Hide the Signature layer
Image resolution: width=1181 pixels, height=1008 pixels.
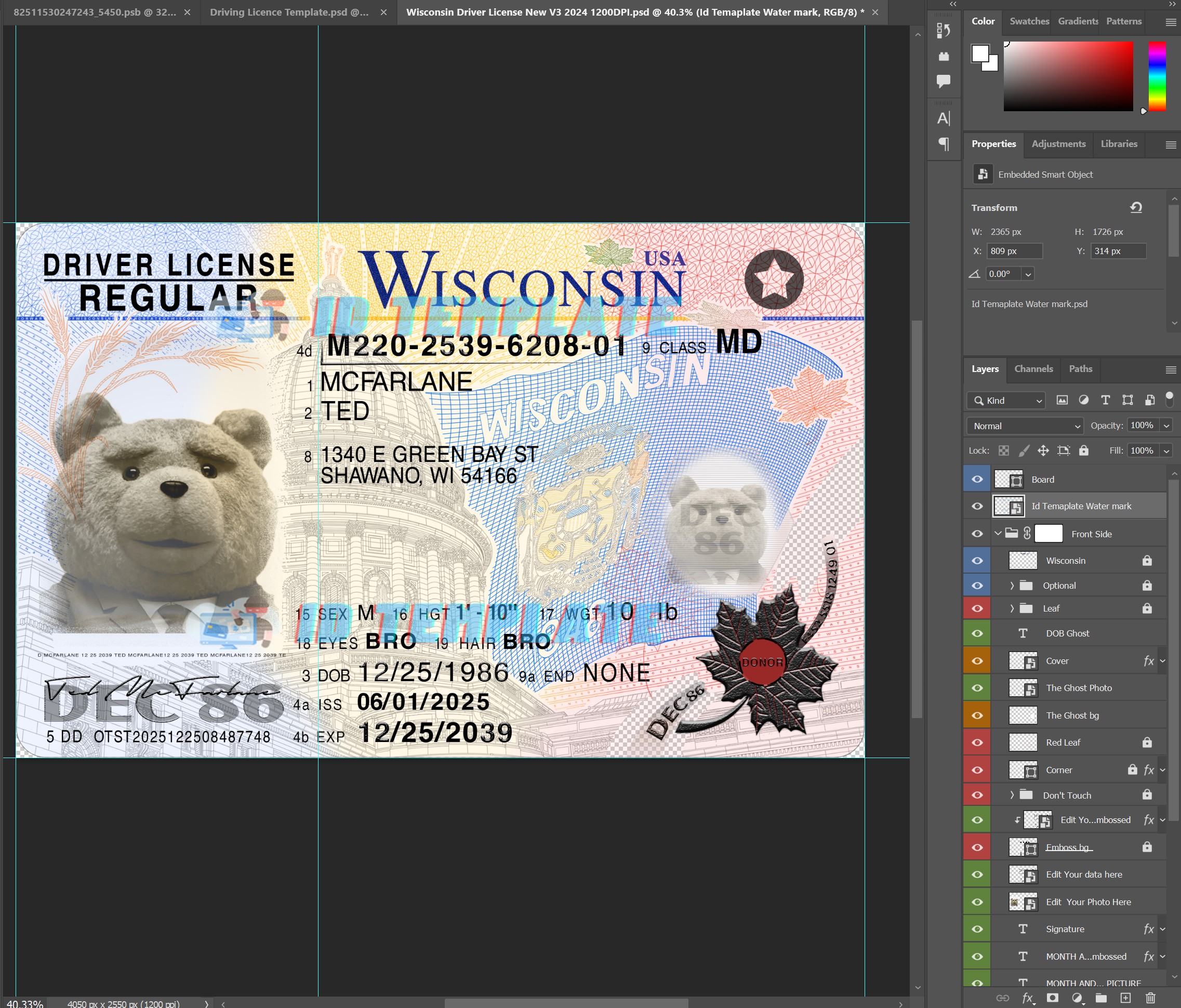[x=977, y=930]
